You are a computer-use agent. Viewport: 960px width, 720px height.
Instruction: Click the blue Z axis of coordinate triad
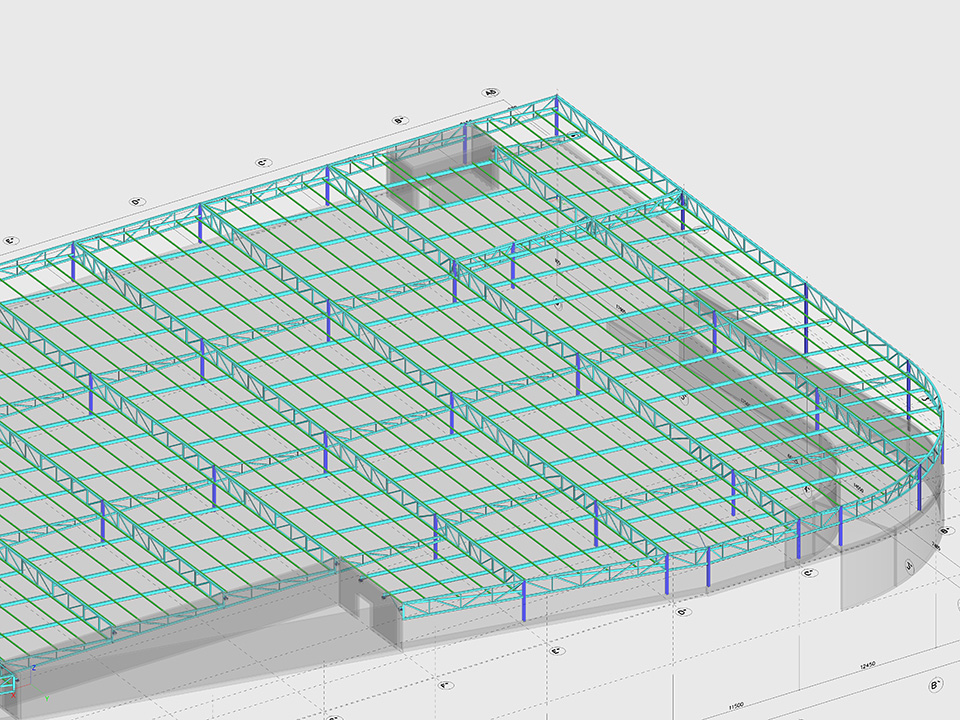[33, 665]
